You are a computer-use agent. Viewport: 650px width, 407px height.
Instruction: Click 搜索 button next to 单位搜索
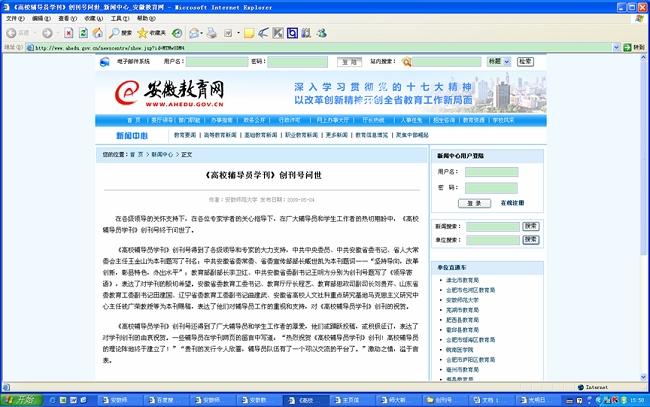tap(531, 240)
